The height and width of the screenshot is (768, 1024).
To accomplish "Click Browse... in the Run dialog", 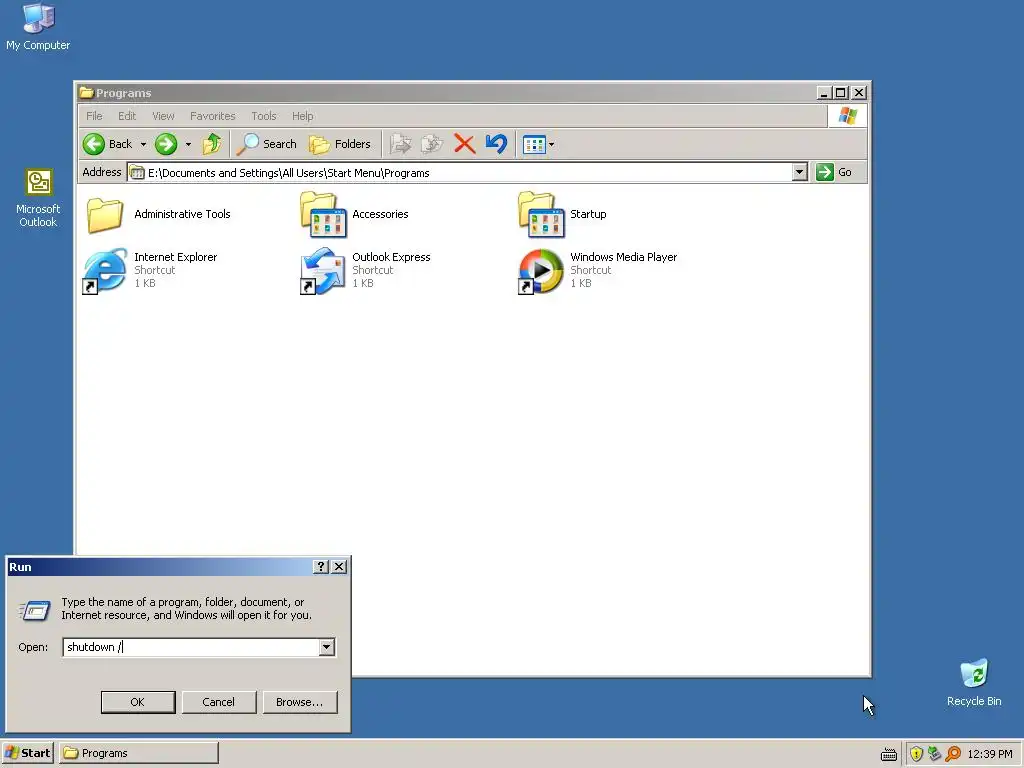I will pyautogui.click(x=300, y=702).
